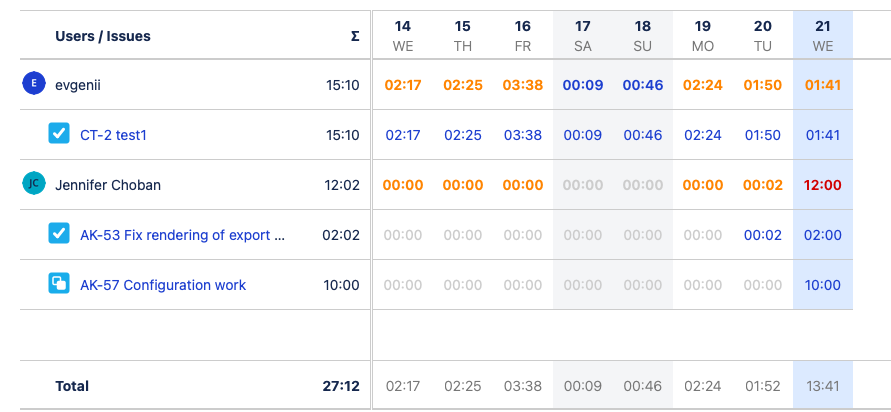
Task: Click the Users / Issues column header
Action: pyautogui.click(x=103, y=36)
